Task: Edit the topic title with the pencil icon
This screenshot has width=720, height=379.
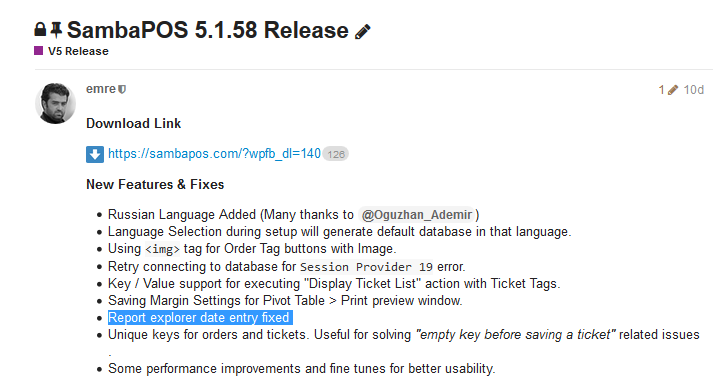Action: pos(362,32)
